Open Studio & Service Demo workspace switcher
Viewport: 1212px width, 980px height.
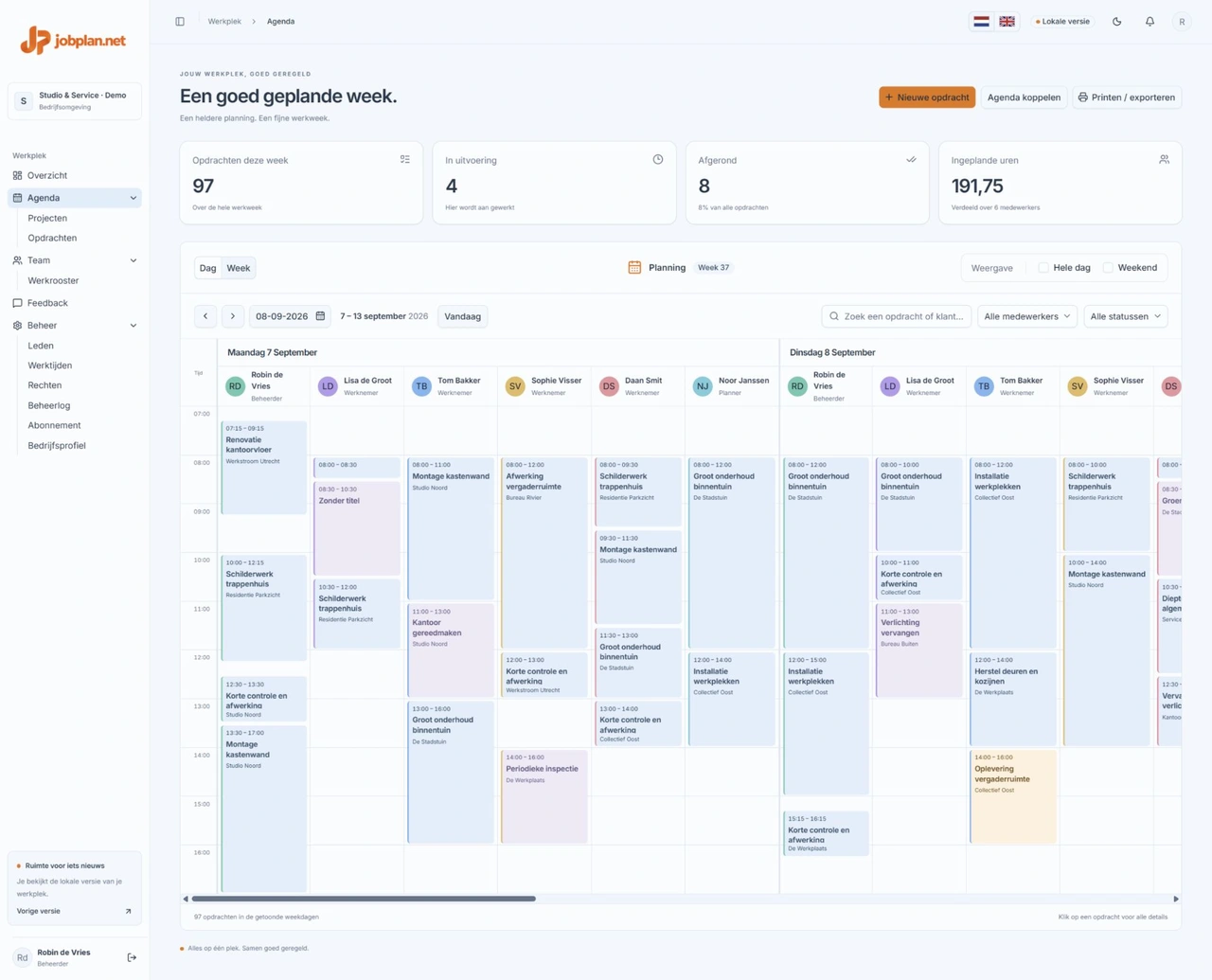tap(75, 101)
